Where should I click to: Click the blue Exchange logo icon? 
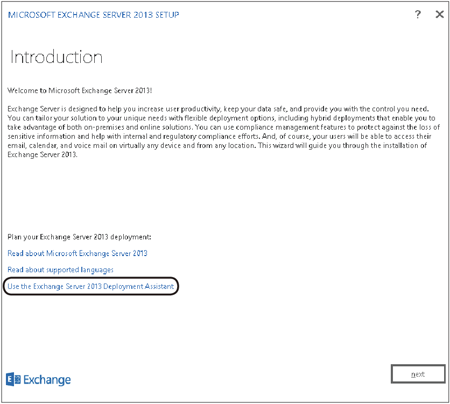pyautogui.click(x=13, y=379)
